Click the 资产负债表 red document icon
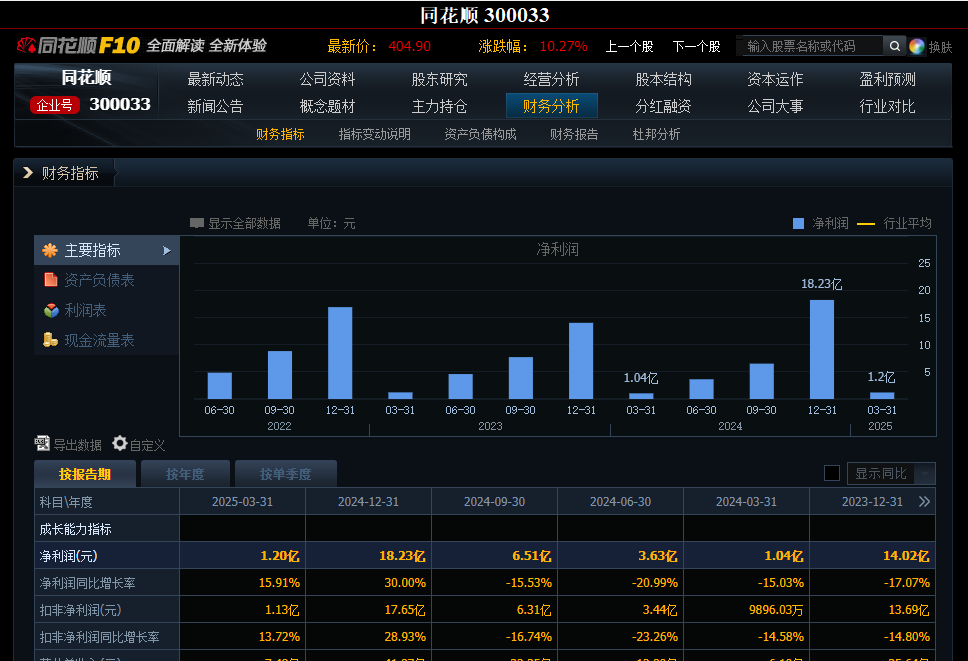The height and width of the screenshot is (661, 968). (51, 280)
